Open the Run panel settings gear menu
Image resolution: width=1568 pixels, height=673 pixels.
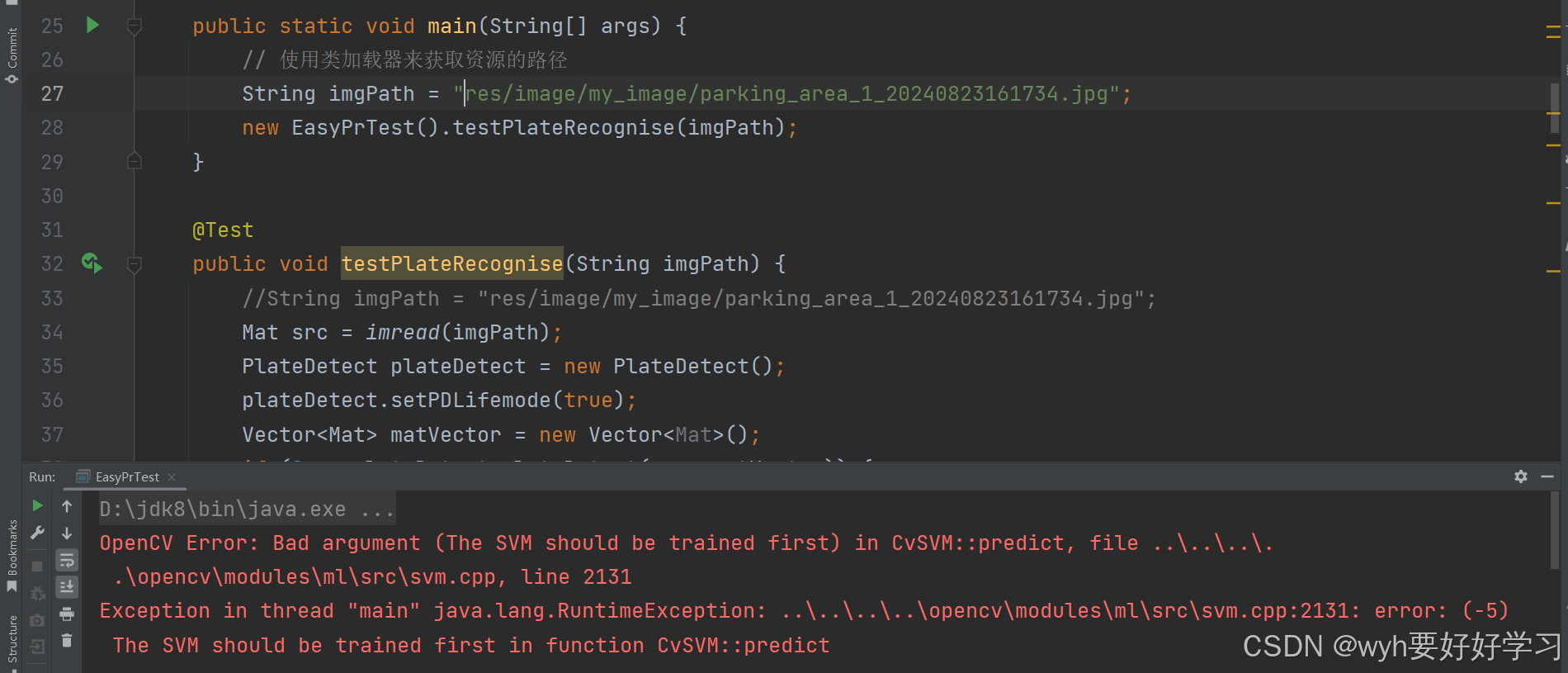(1521, 476)
